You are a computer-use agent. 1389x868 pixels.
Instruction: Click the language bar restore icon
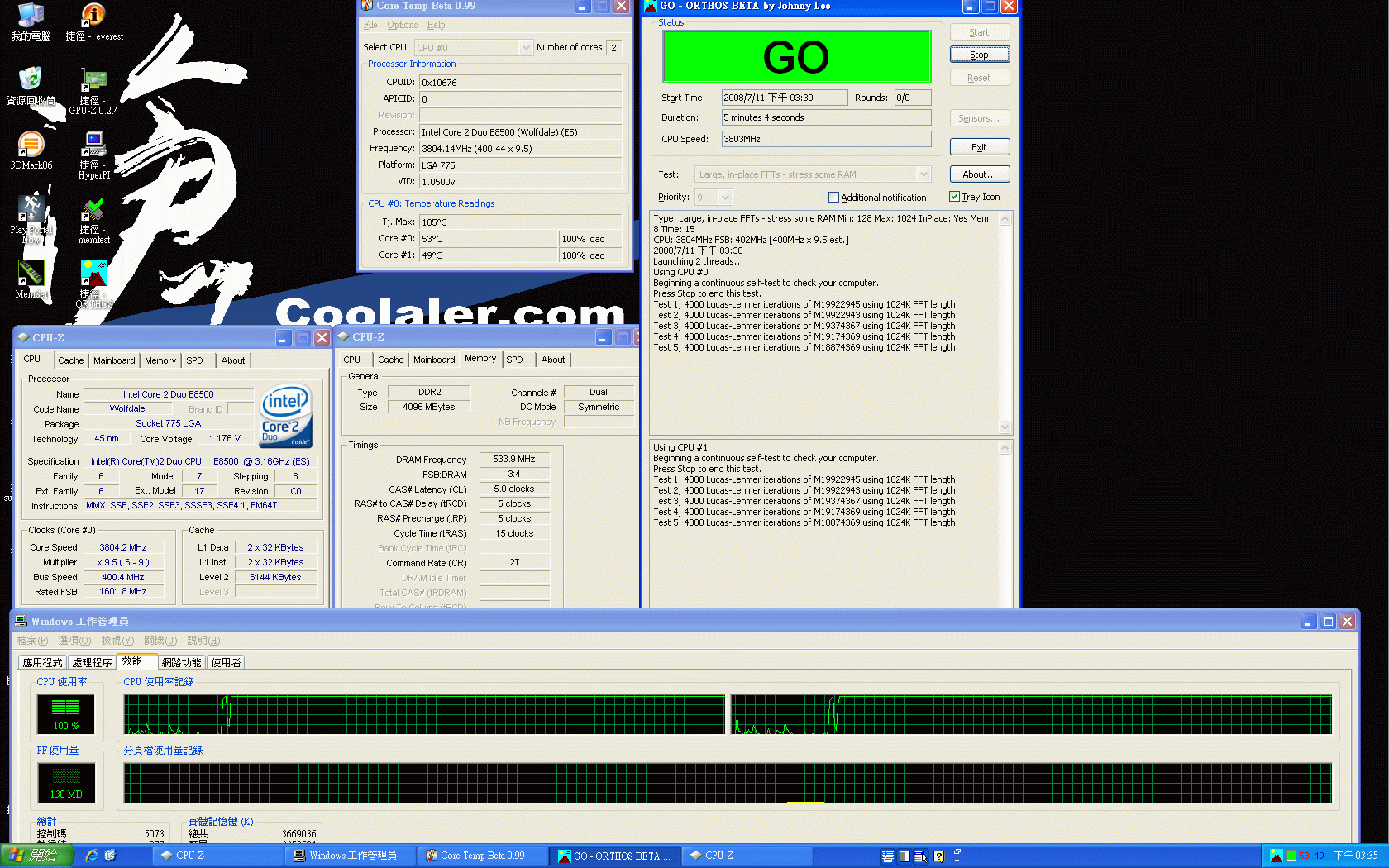(957, 851)
